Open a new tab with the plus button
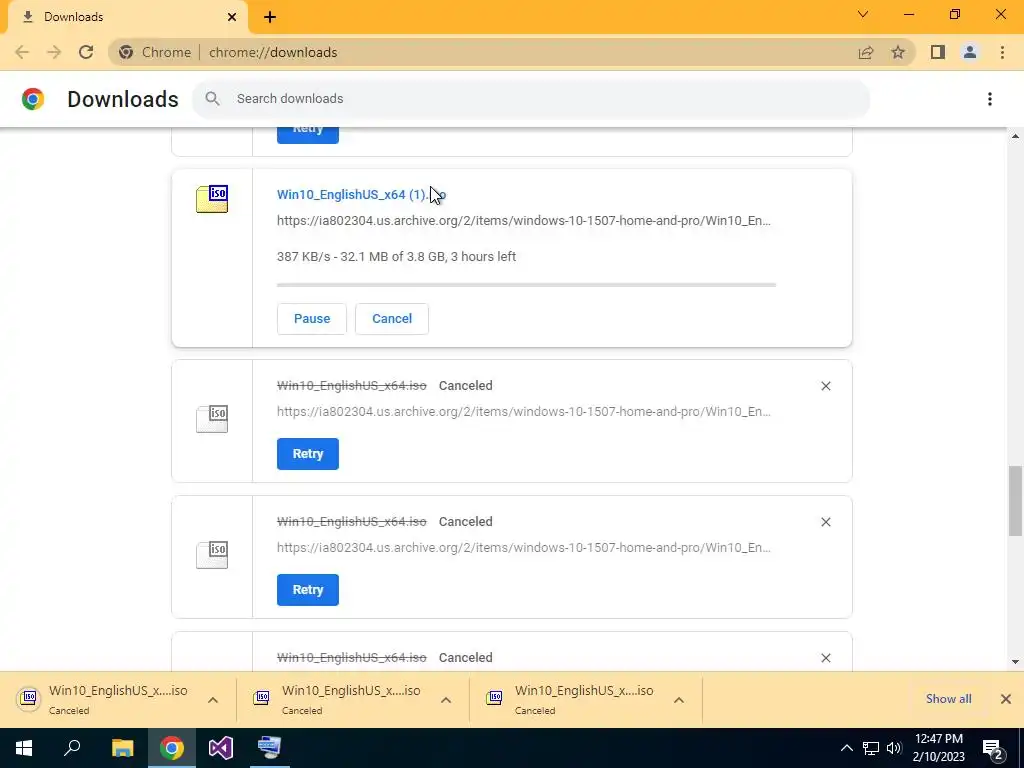The image size is (1024, 768). [x=270, y=17]
